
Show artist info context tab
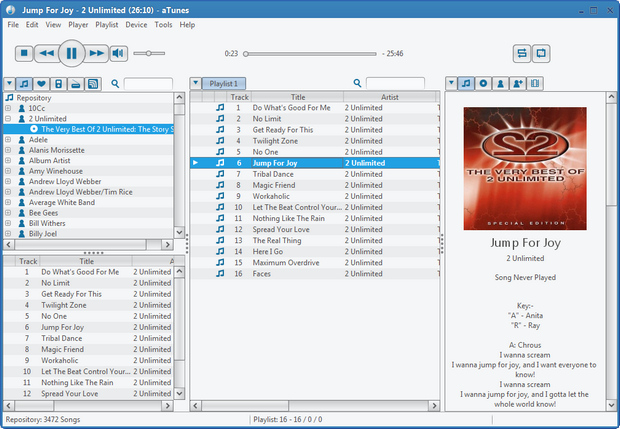tap(500, 83)
